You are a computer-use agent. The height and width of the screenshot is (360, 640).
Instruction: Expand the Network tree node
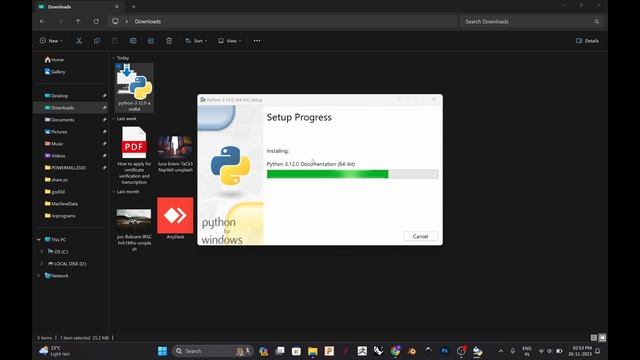(x=39, y=276)
